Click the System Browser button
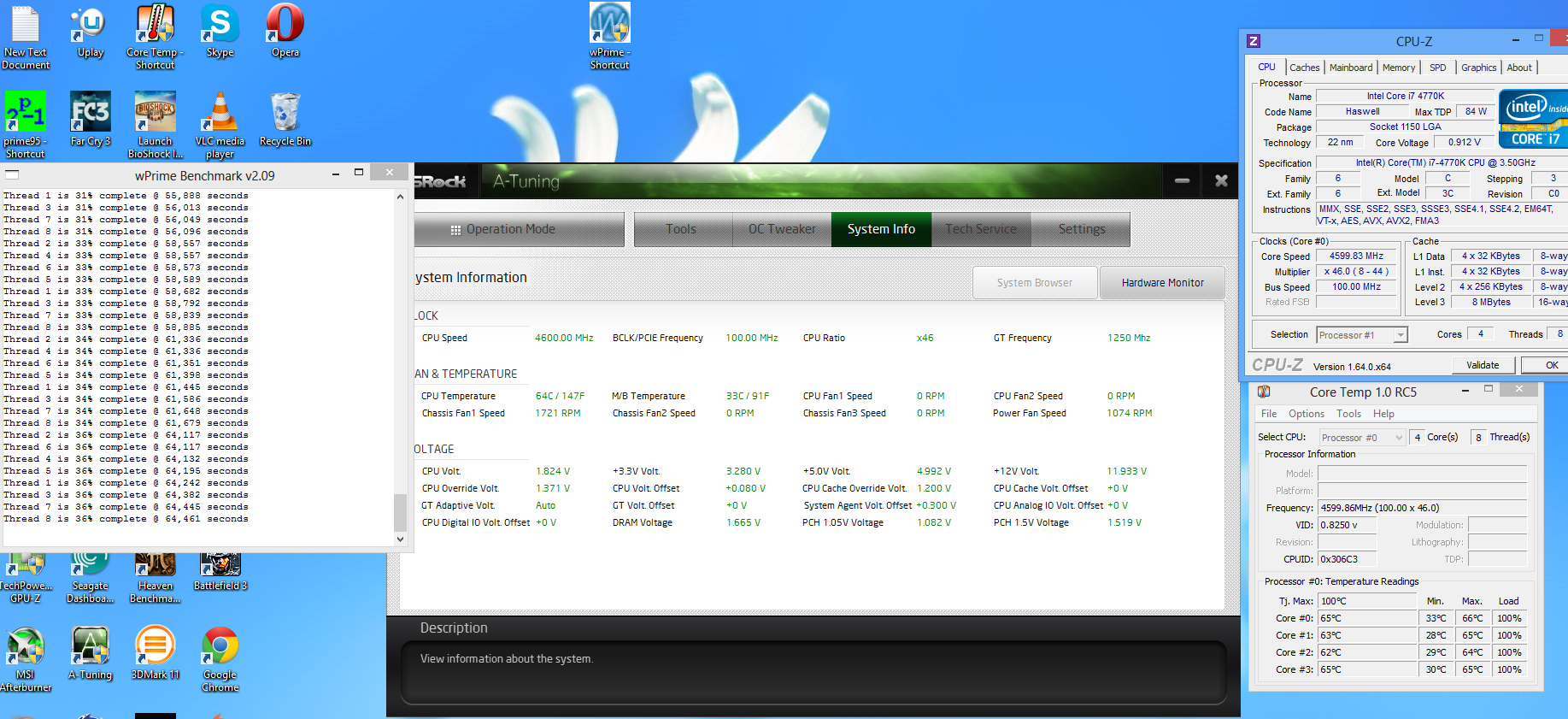 (x=1035, y=282)
